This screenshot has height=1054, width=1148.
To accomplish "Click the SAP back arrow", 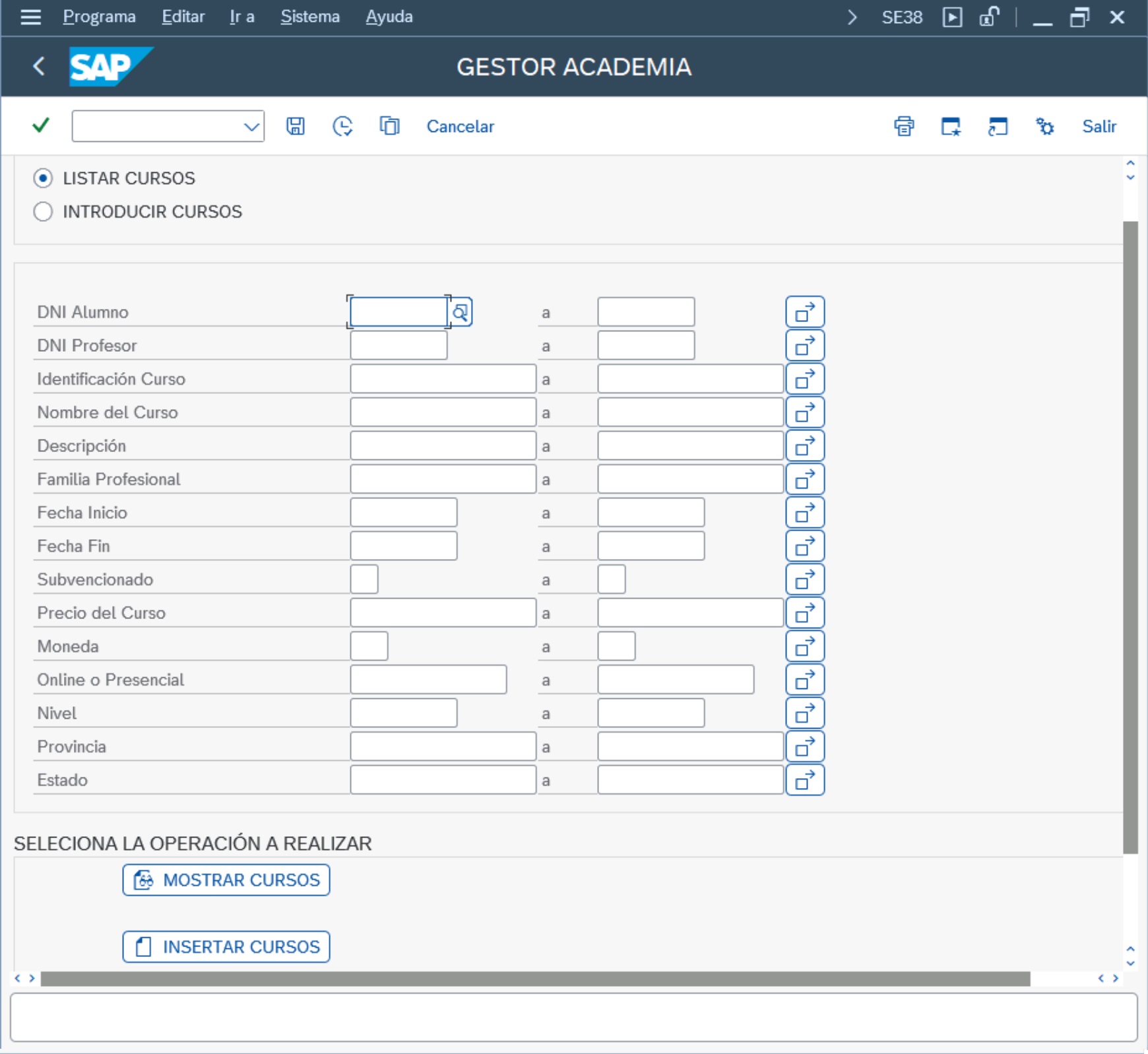I will pyautogui.click(x=39, y=66).
